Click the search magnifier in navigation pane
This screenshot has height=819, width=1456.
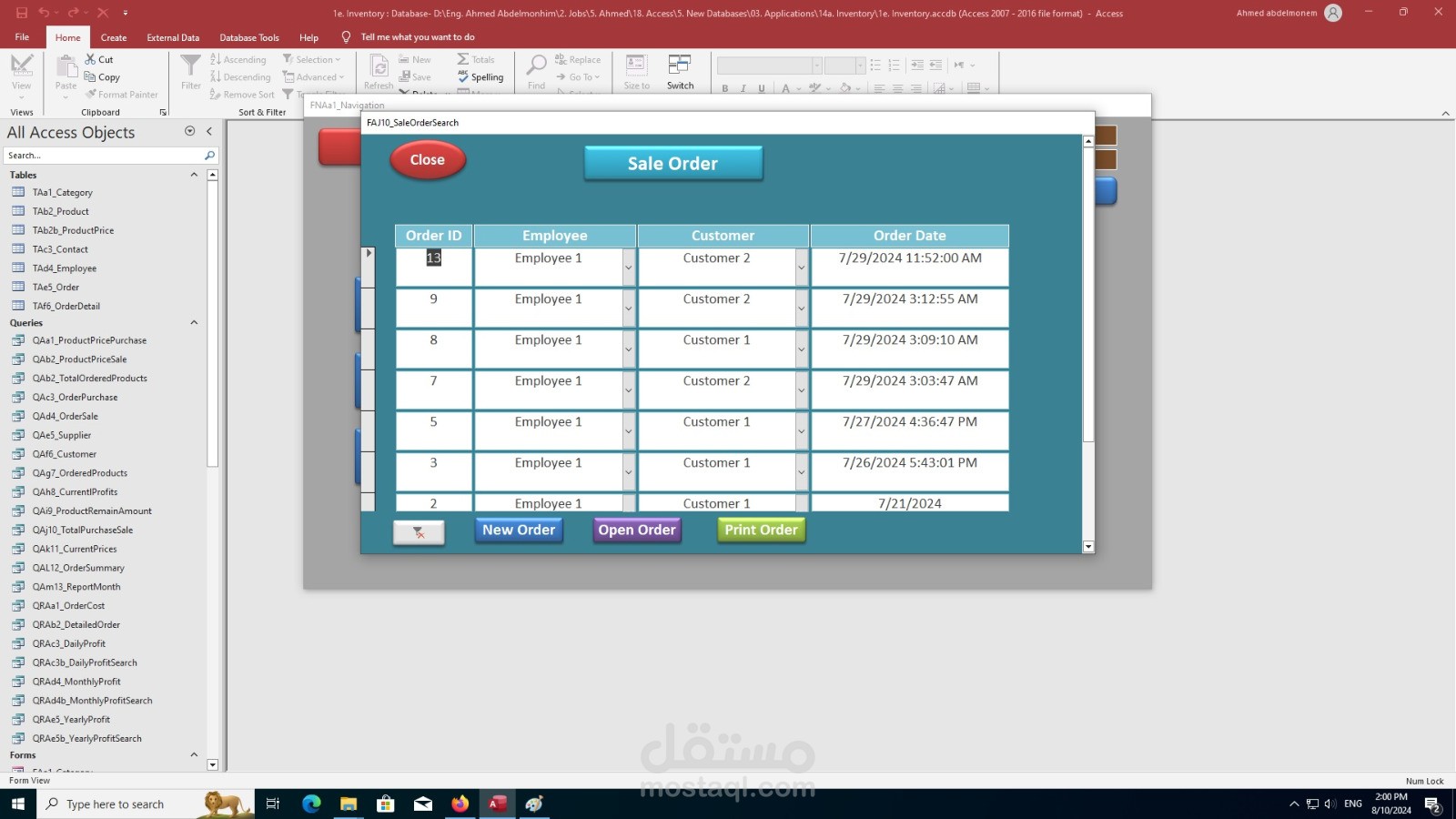pyautogui.click(x=209, y=156)
